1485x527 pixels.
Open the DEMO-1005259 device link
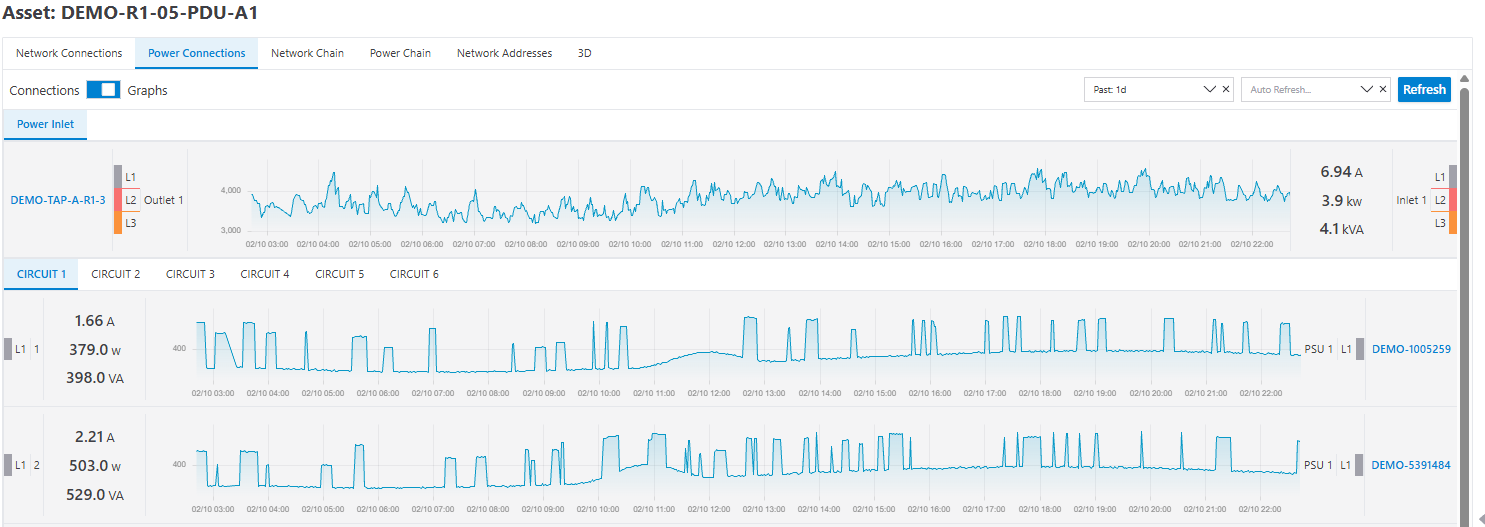[x=1411, y=349]
